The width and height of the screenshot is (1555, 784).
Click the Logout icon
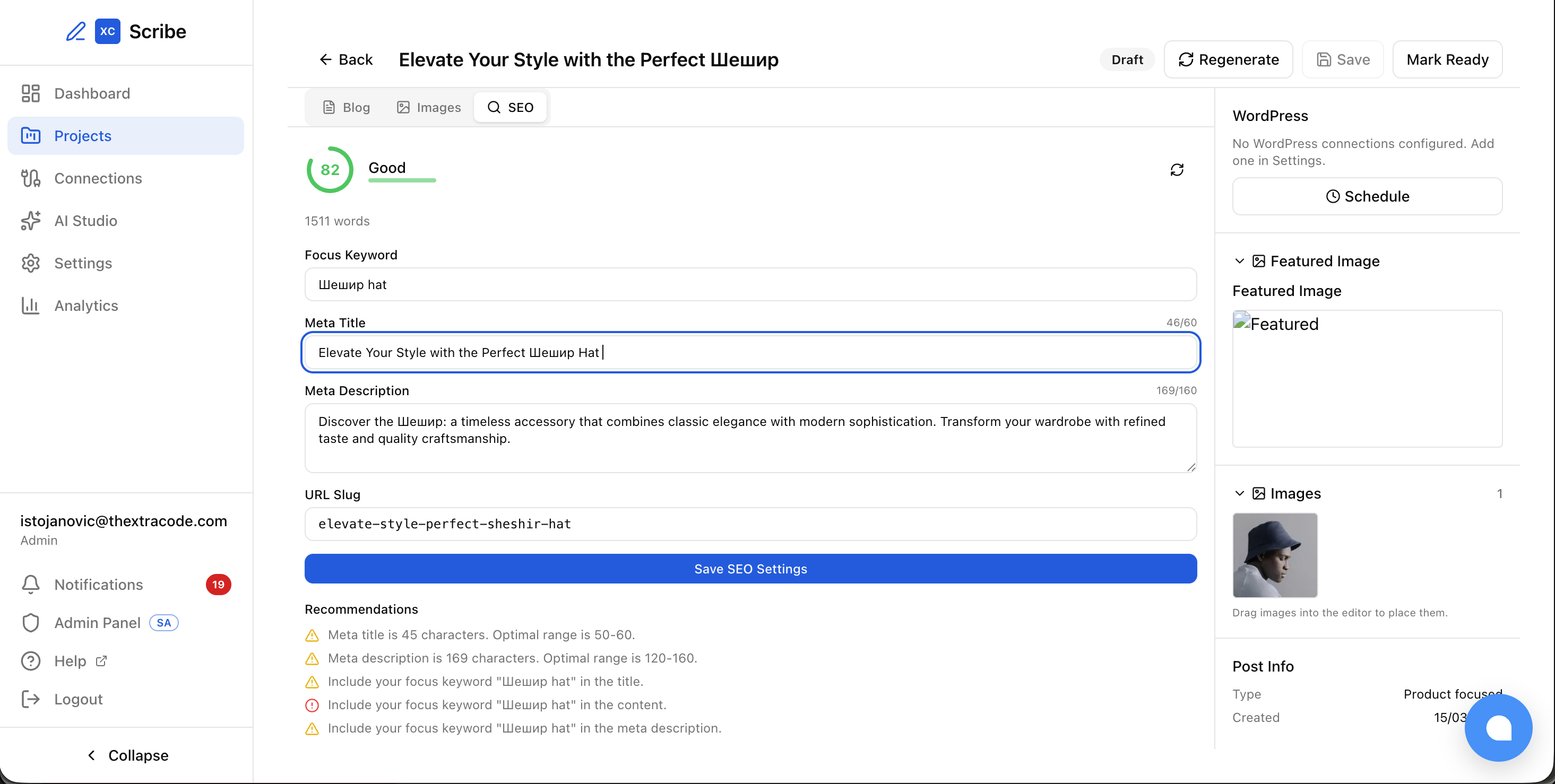pos(31,699)
